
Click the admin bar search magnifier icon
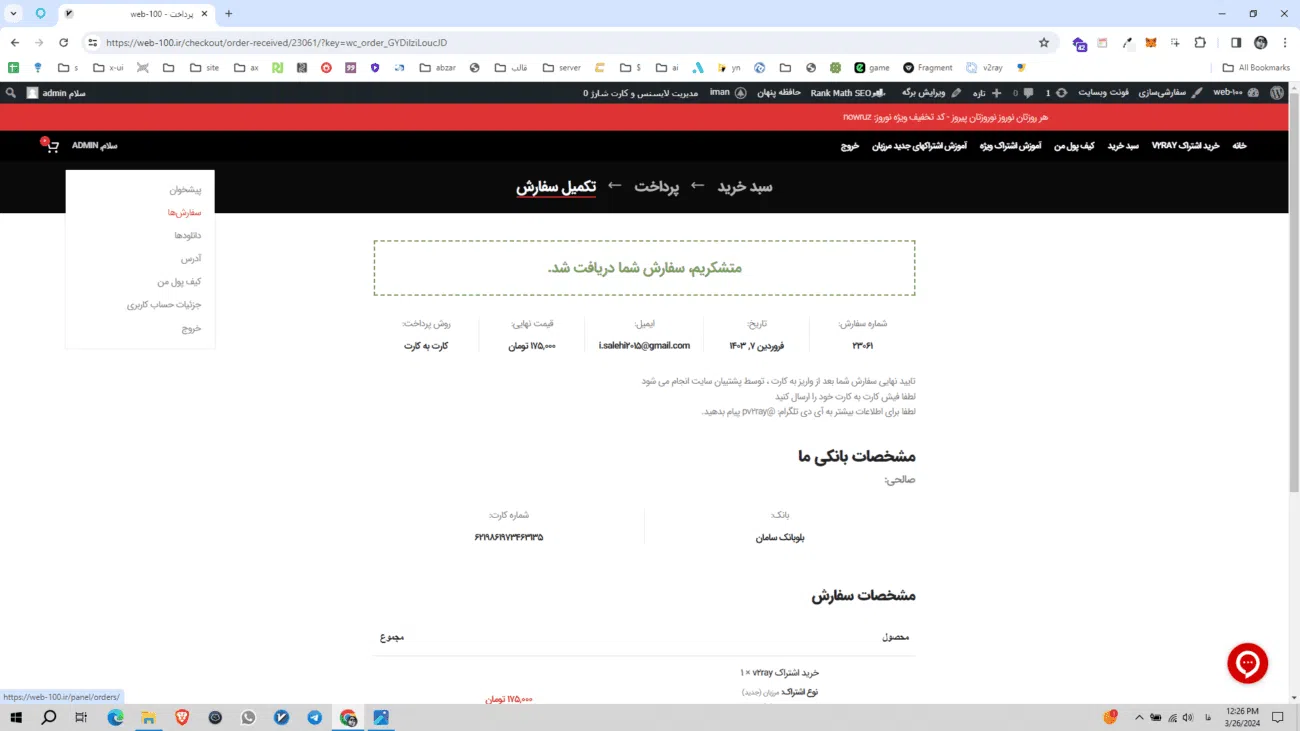[11, 93]
